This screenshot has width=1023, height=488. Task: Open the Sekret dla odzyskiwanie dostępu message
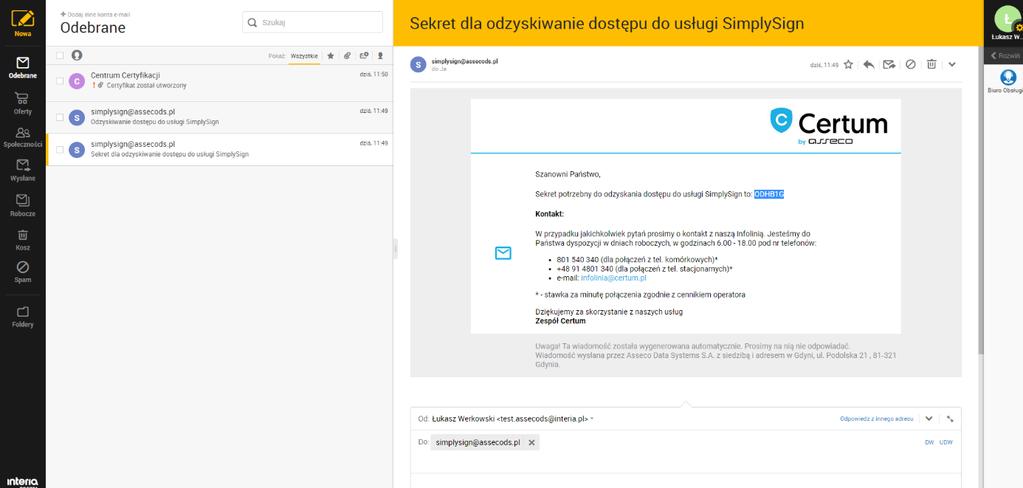tap(220, 149)
